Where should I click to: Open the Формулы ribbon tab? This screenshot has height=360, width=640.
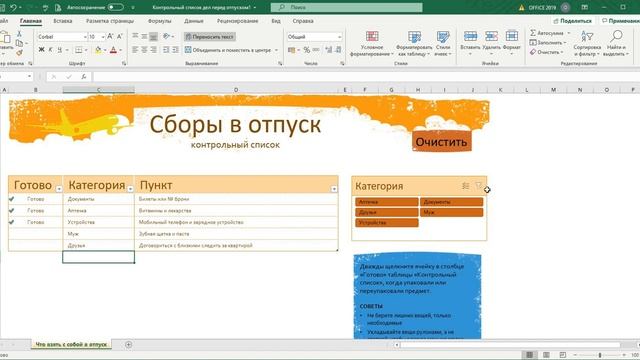(x=160, y=21)
